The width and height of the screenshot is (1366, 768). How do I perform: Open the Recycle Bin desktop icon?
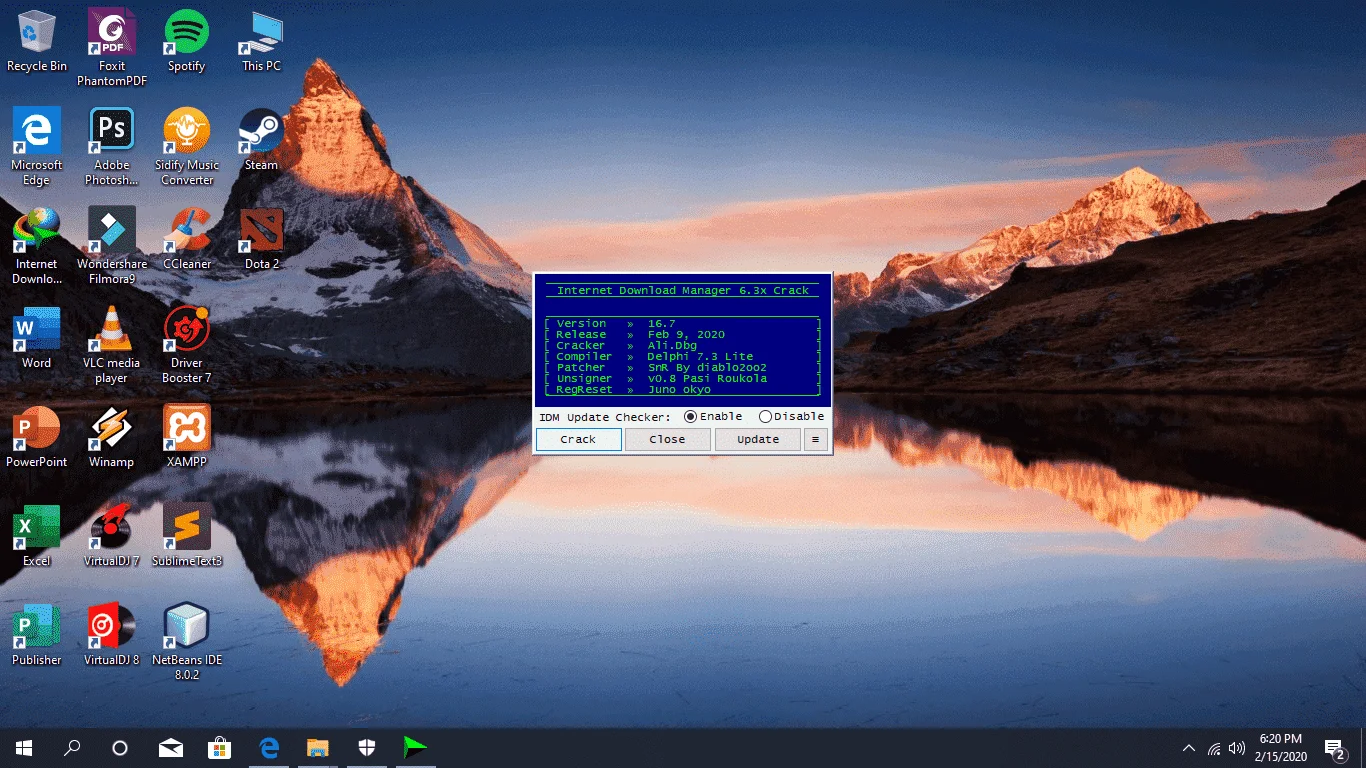tap(37, 40)
